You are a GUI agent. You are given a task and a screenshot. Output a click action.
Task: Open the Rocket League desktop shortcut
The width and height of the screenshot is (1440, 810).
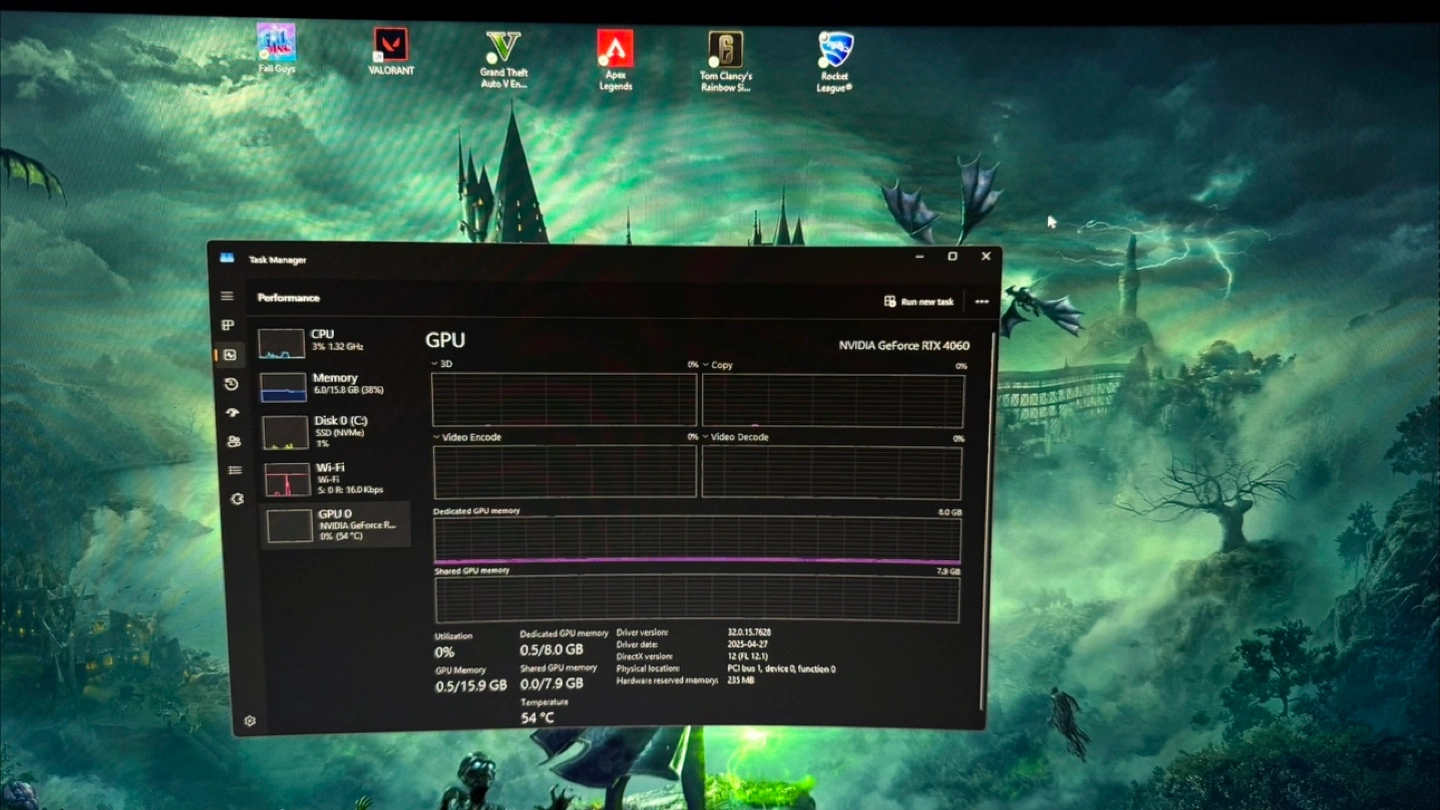pyautogui.click(x=835, y=62)
